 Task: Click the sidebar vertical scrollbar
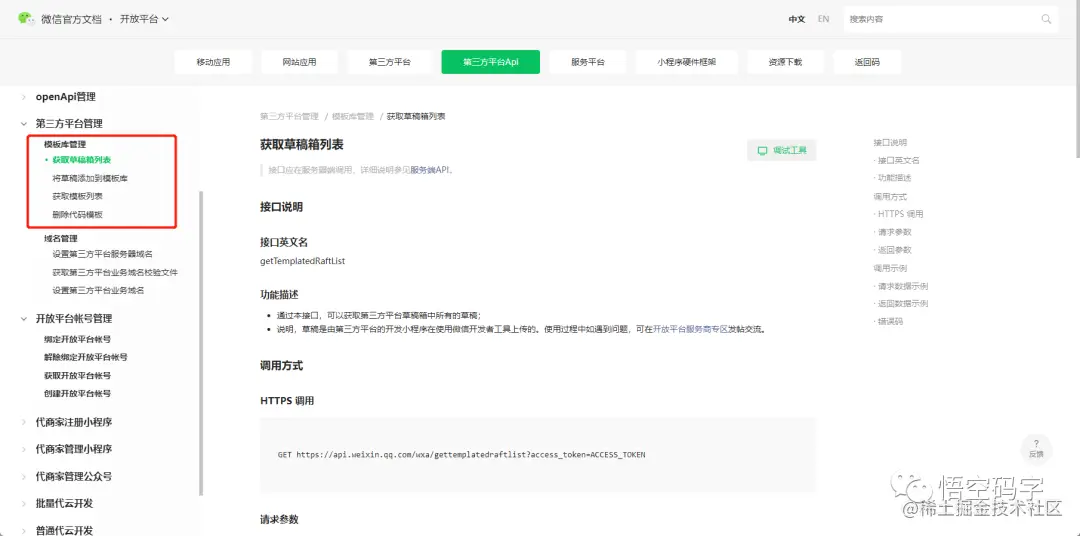(201, 343)
